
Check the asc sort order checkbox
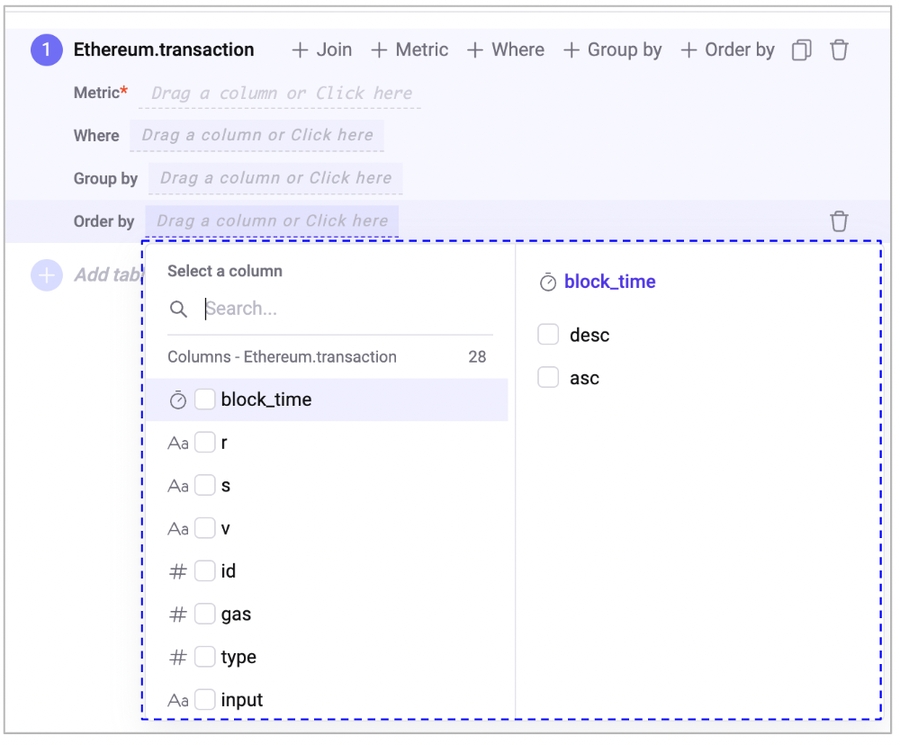[x=548, y=378]
